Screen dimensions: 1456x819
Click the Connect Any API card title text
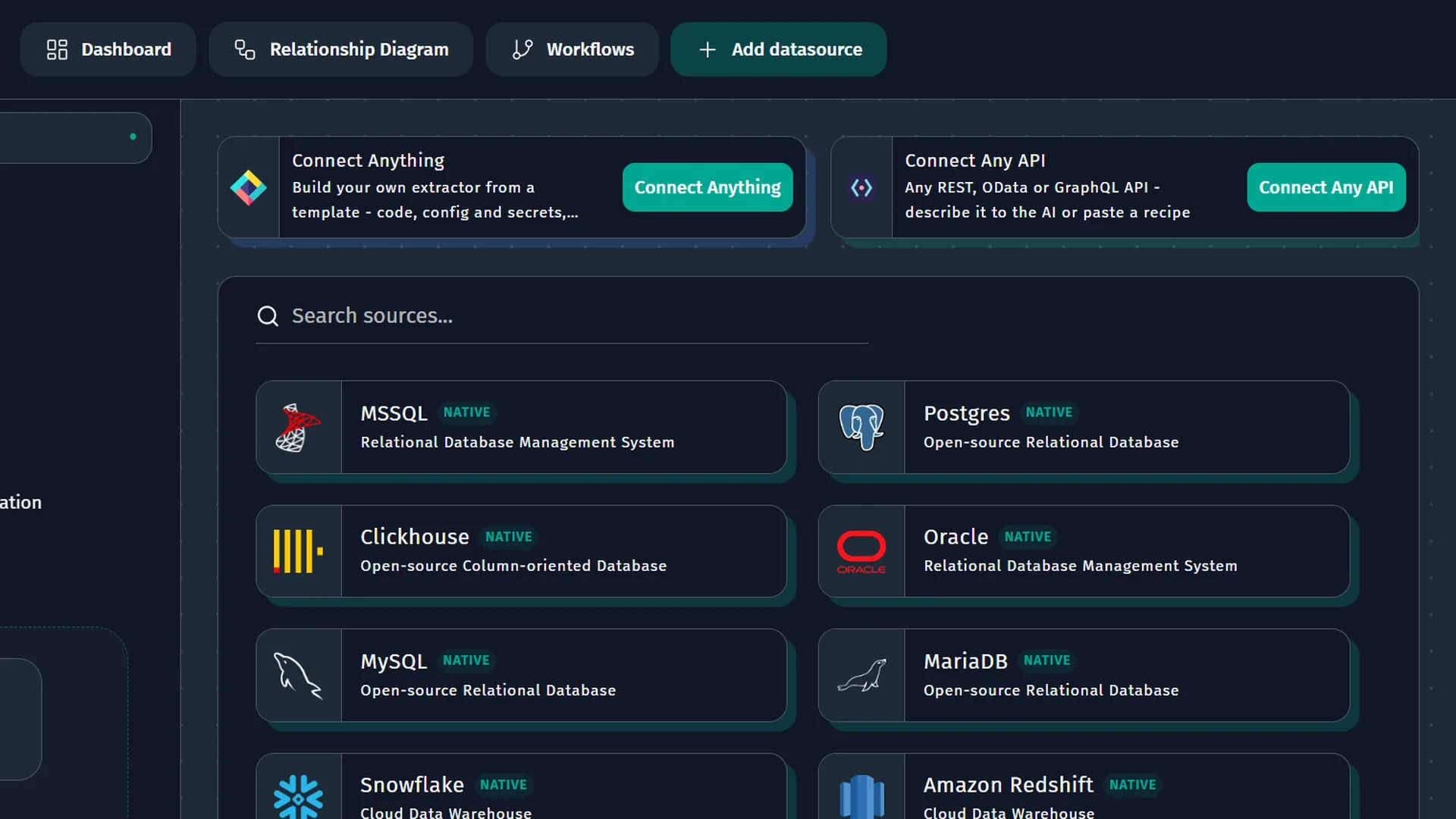[974, 161]
